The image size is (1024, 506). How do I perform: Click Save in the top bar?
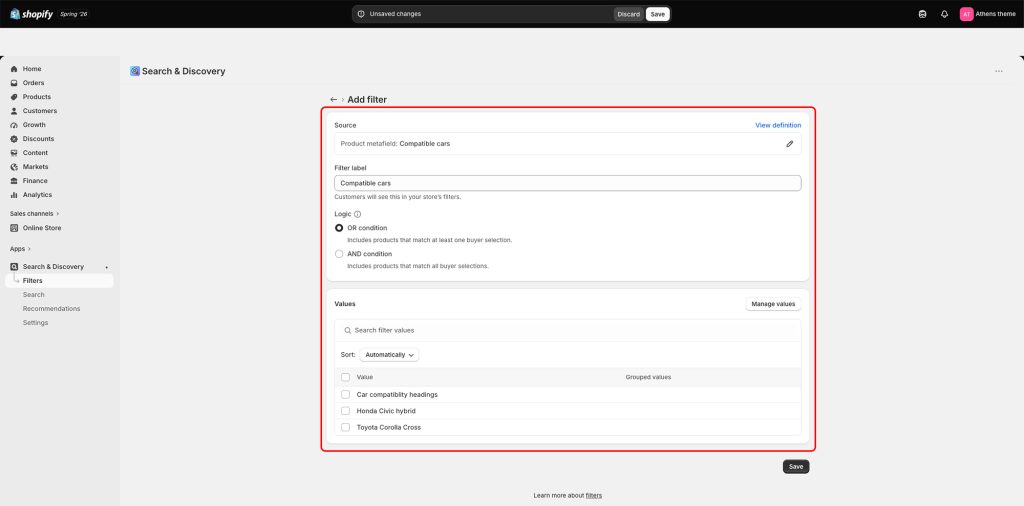(658, 14)
